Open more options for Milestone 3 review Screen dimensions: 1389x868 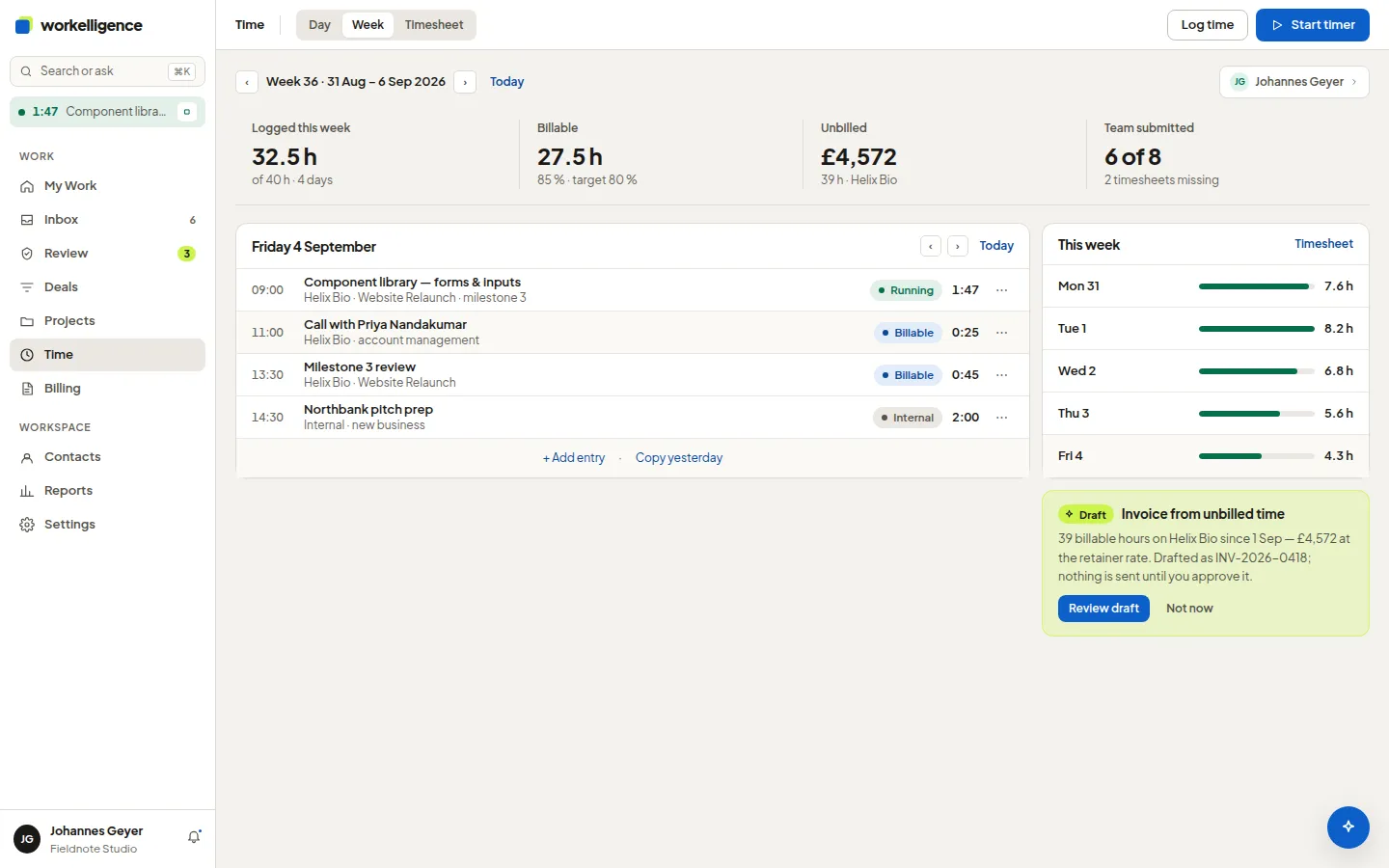coord(1002,375)
